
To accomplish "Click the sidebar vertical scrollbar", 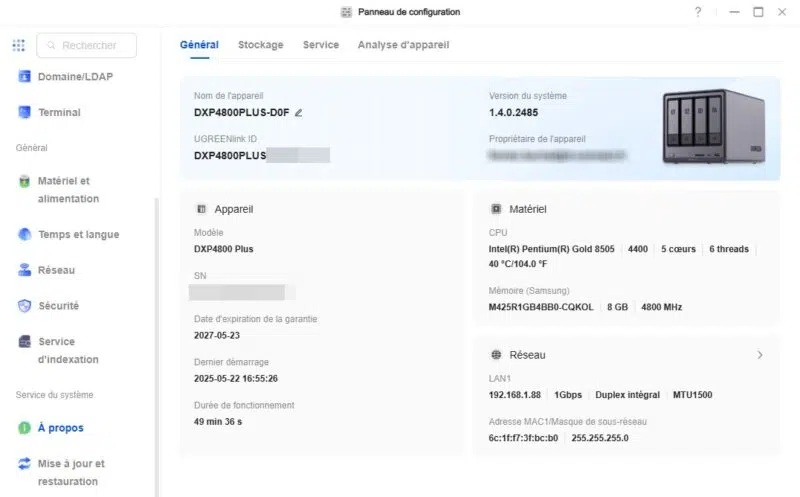I will pyautogui.click(x=157, y=347).
